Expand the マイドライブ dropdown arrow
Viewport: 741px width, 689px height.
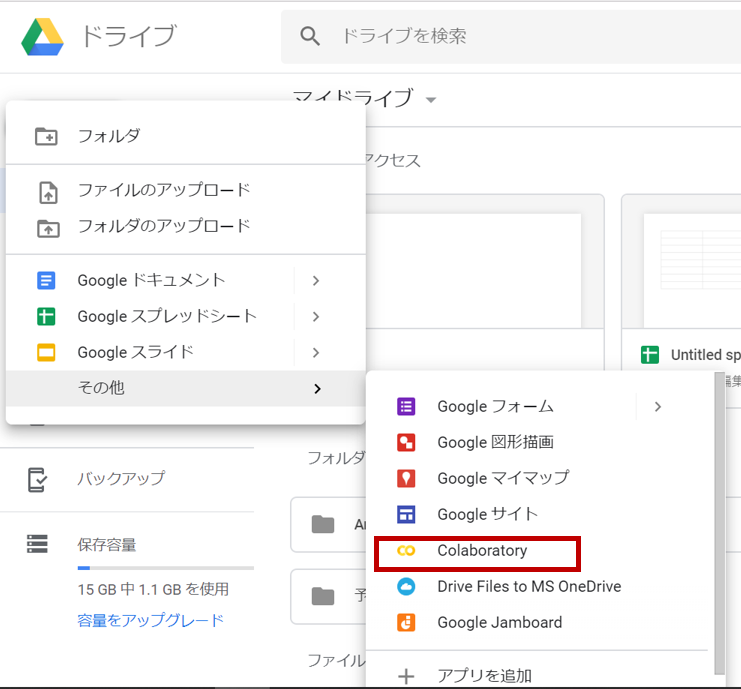coord(431,100)
